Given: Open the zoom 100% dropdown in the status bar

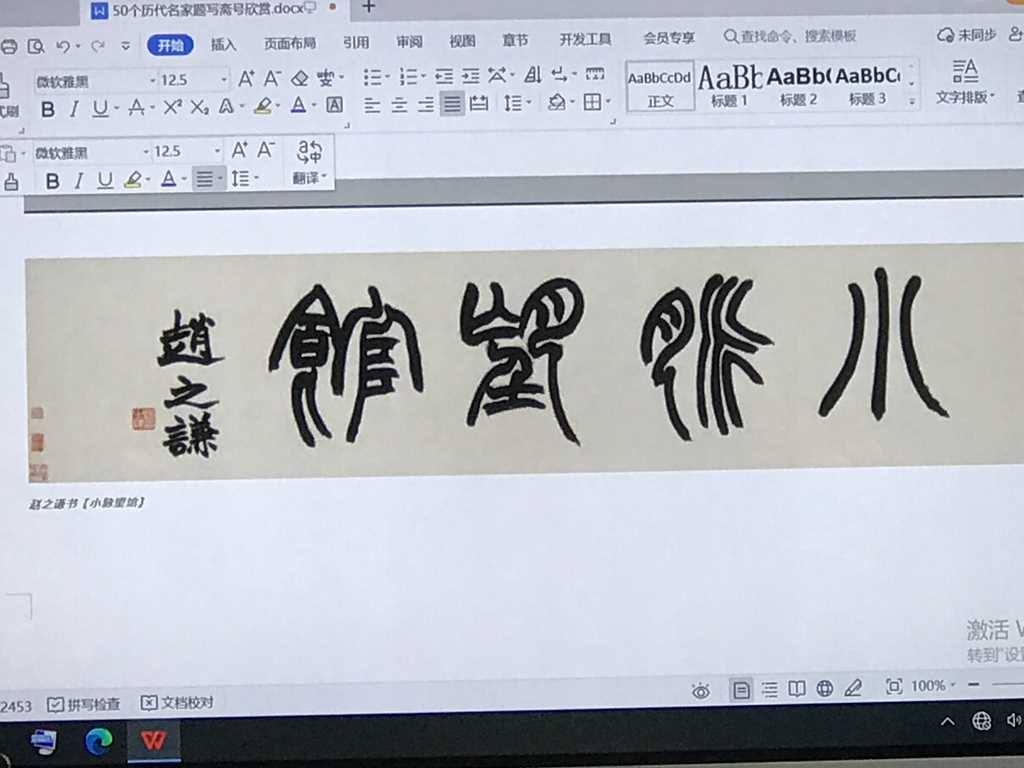Looking at the screenshot, I should coord(934,686).
